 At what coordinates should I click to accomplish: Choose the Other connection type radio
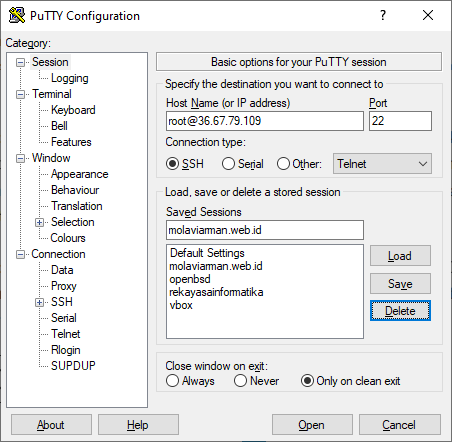(283, 164)
